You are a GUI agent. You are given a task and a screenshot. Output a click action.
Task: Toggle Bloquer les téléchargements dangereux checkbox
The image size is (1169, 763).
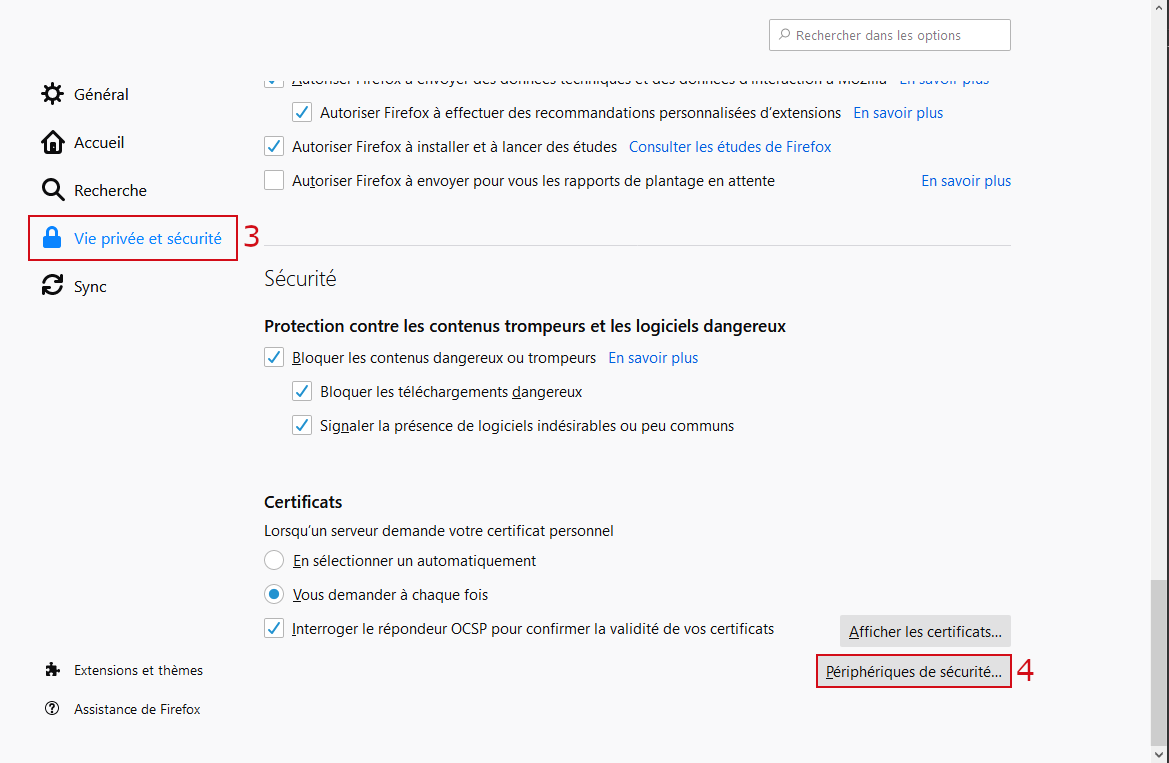point(302,391)
